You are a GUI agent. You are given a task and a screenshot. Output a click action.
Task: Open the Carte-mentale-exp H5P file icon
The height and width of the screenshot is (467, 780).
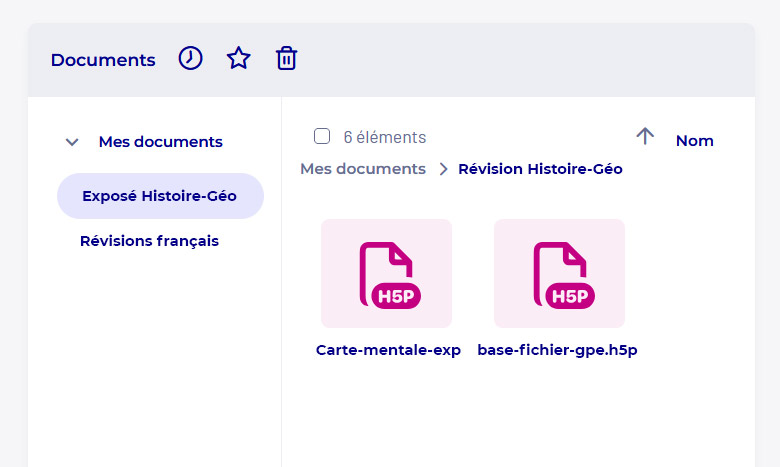pos(386,273)
